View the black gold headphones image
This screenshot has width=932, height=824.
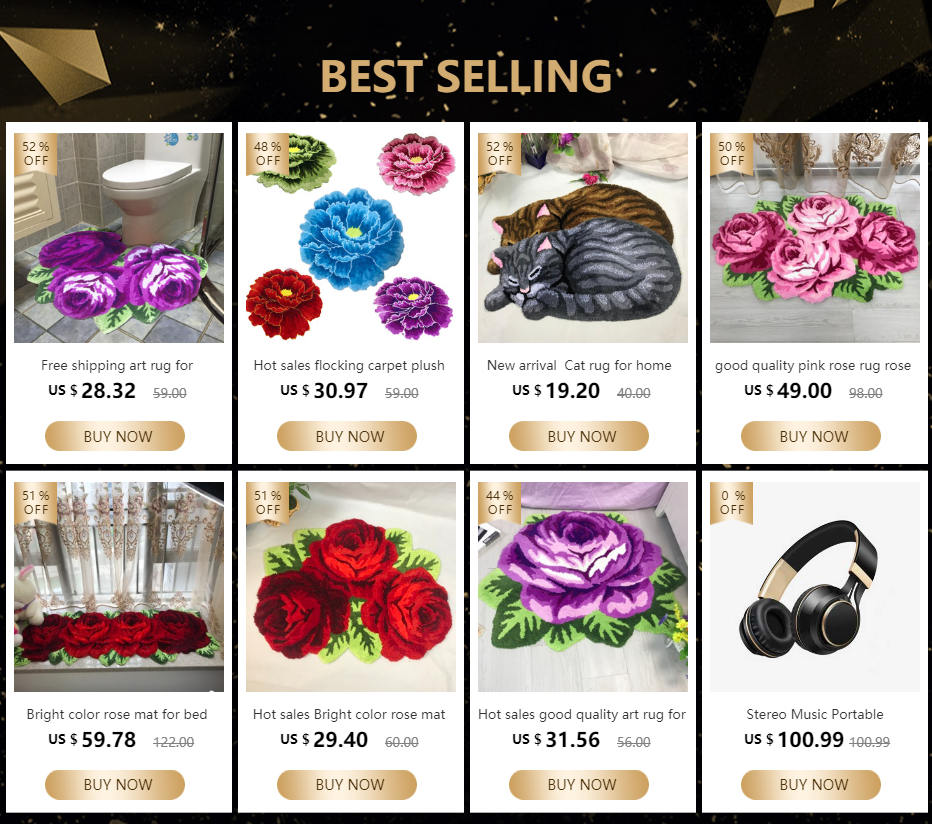pyautogui.click(x=815, y=587)
